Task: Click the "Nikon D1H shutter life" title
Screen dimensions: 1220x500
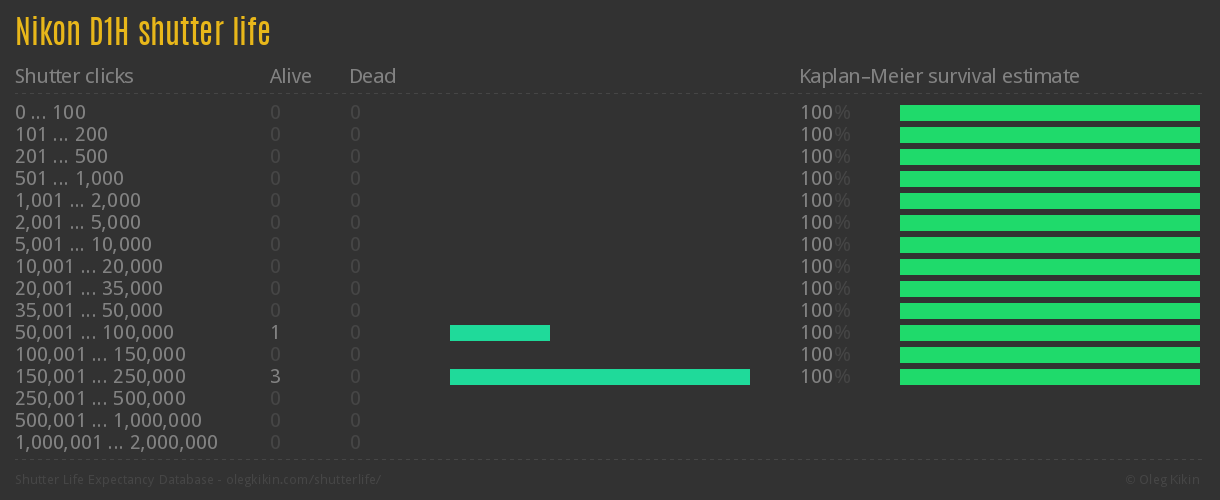Action: coord(143,33)
